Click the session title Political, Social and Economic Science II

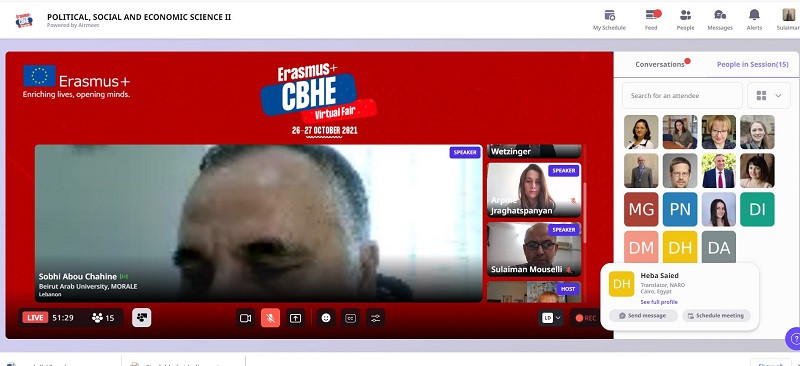[139, 17]
